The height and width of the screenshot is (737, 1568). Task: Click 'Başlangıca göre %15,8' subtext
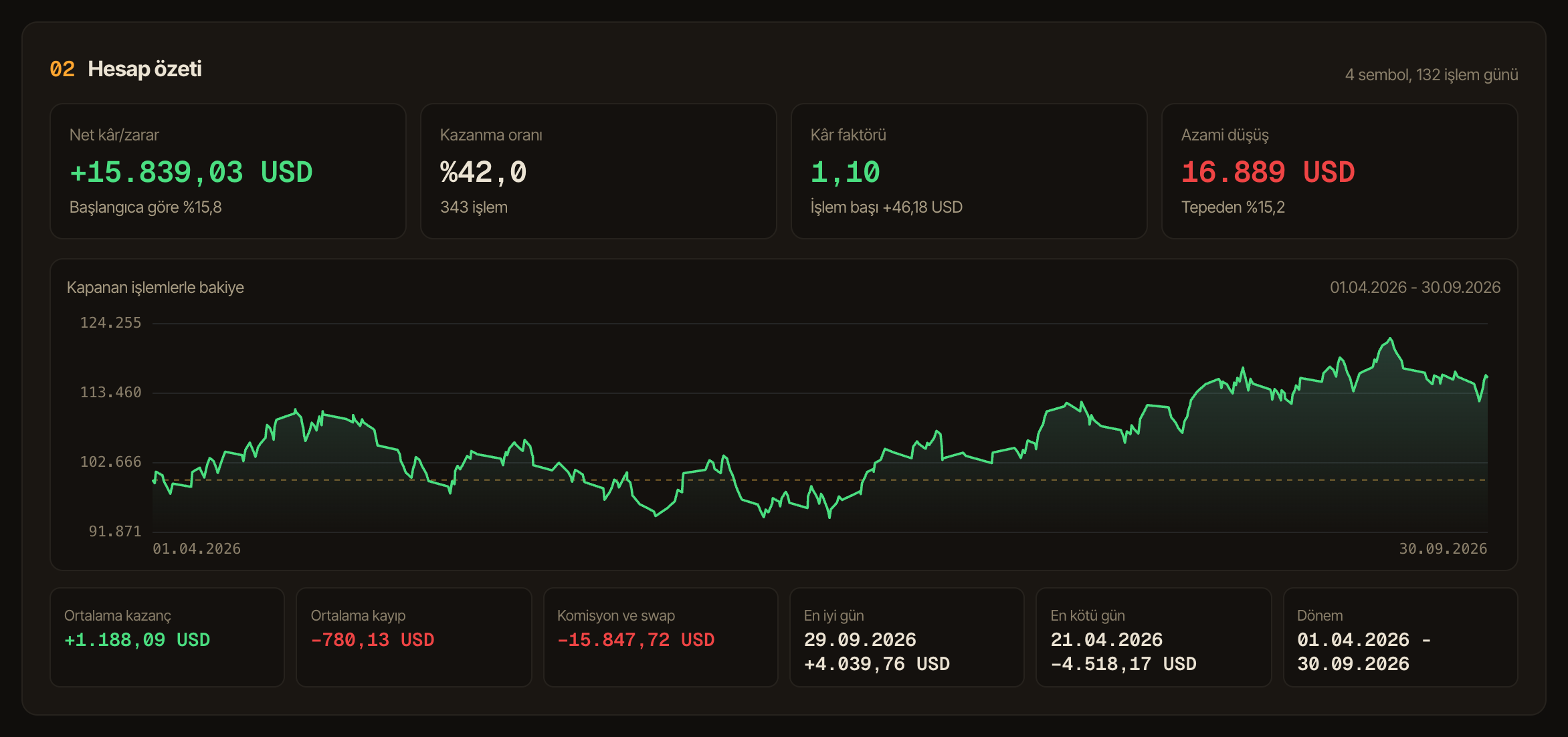point(145,207)
